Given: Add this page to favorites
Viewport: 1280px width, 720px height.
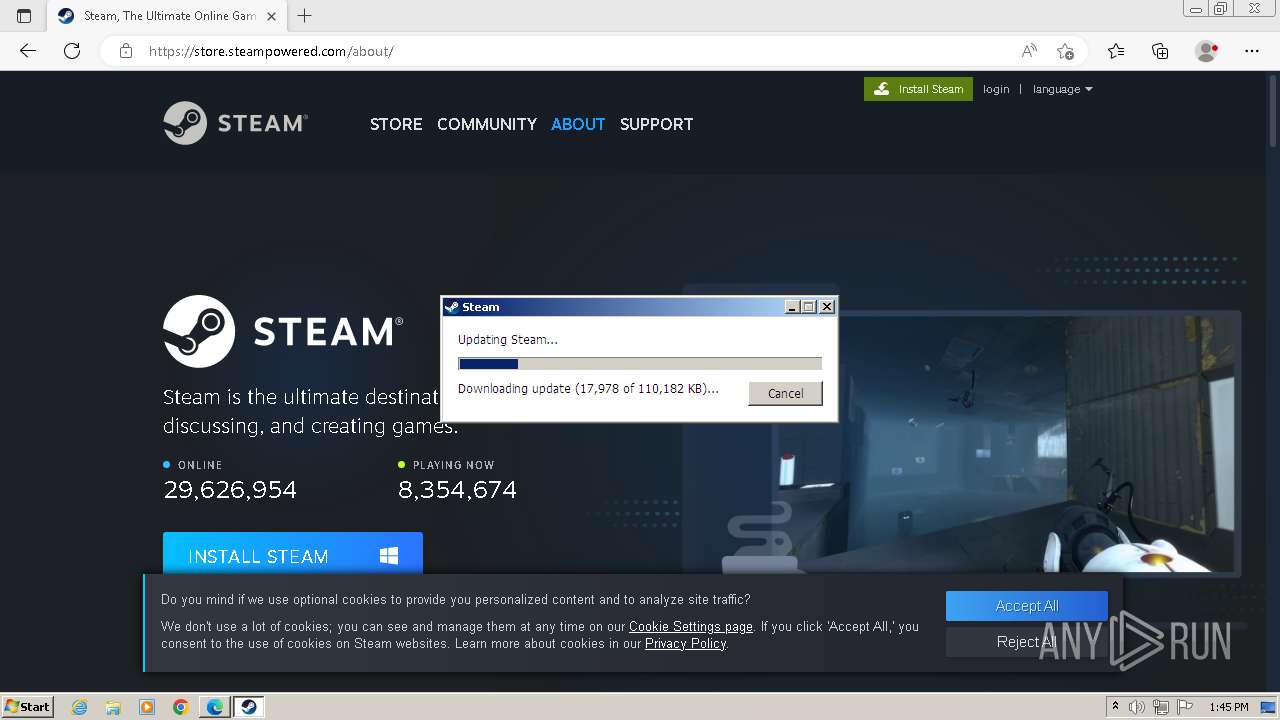Looking at the screenshot, I should tap(1065, 51).
